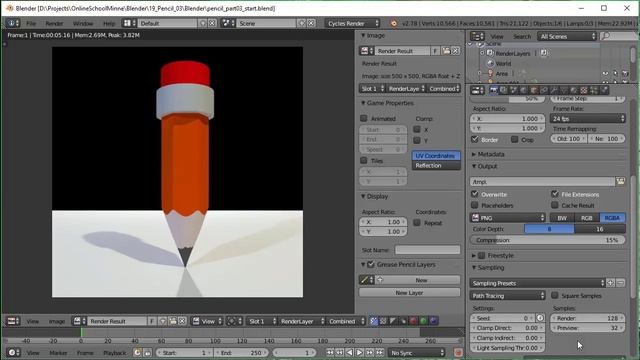Open the Window menu
Screen dimensions: 640x360
pyautogui.click(x=83, y=23)
